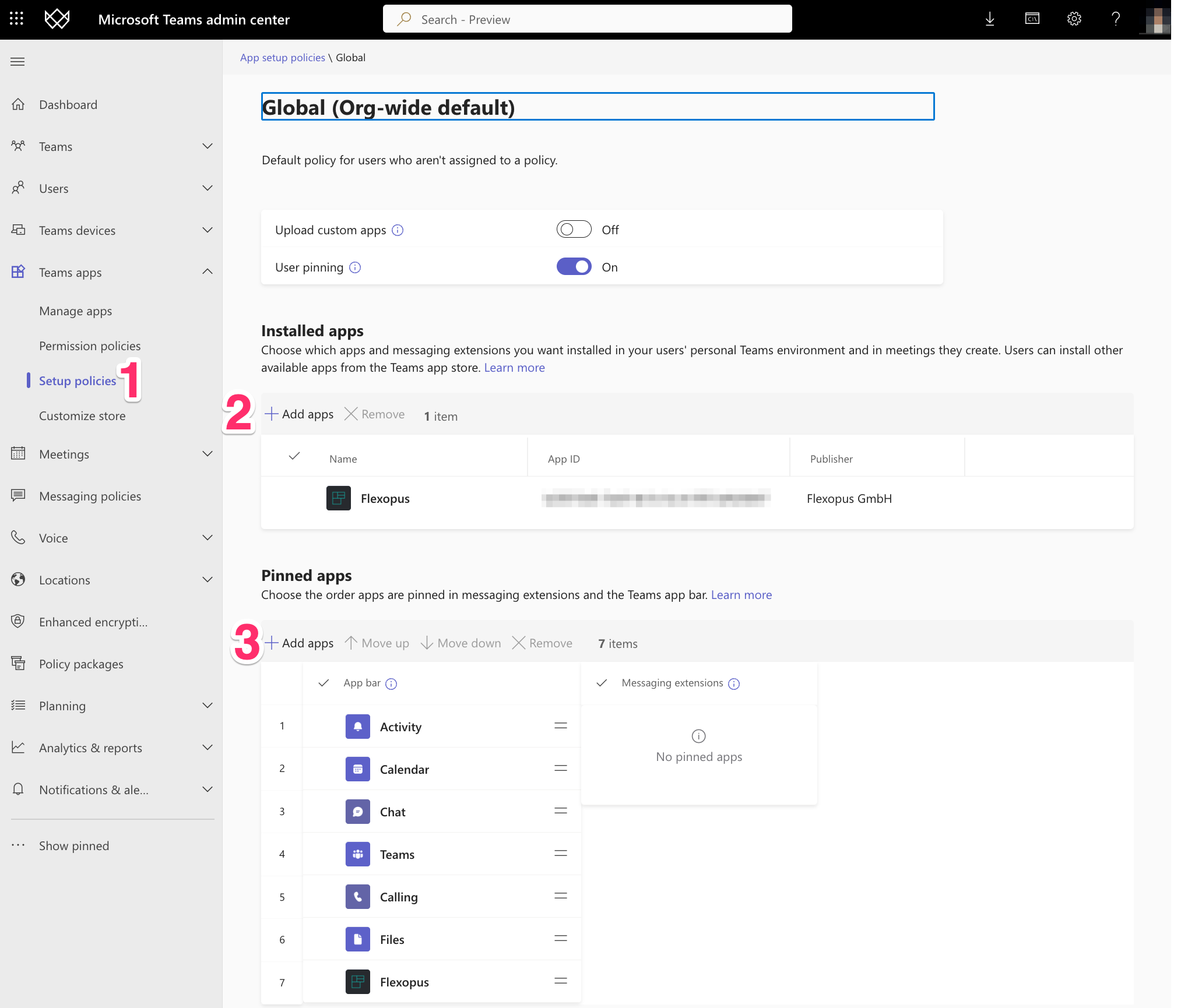Open Policy packages page
This screenshot has width=1195, height=1008.
point(81,664)
